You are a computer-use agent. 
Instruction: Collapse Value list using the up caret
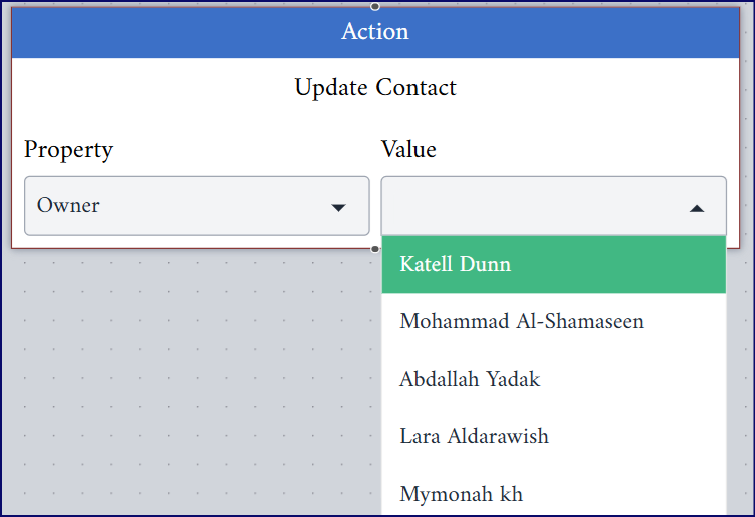697,208
